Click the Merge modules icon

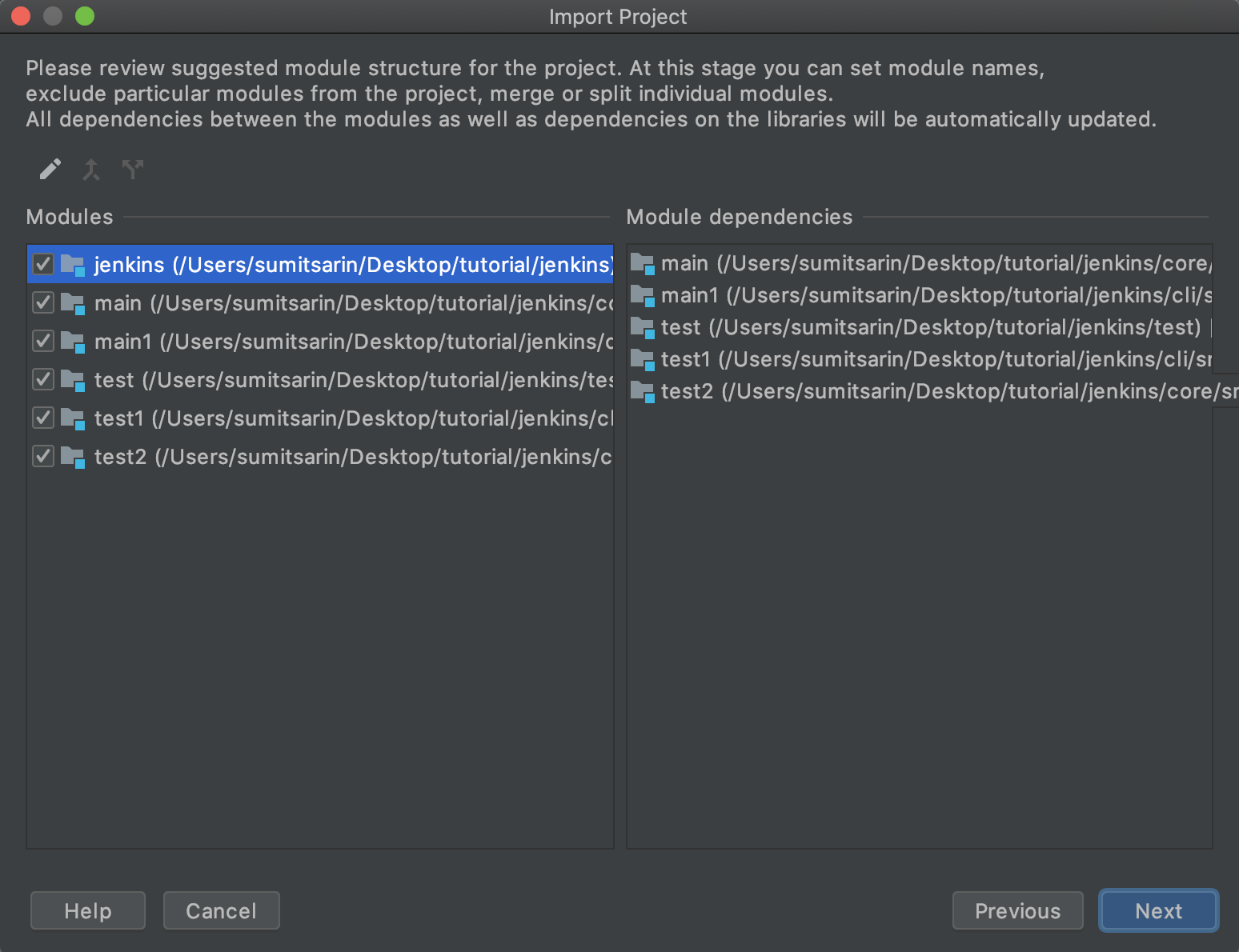click(91, 170)
